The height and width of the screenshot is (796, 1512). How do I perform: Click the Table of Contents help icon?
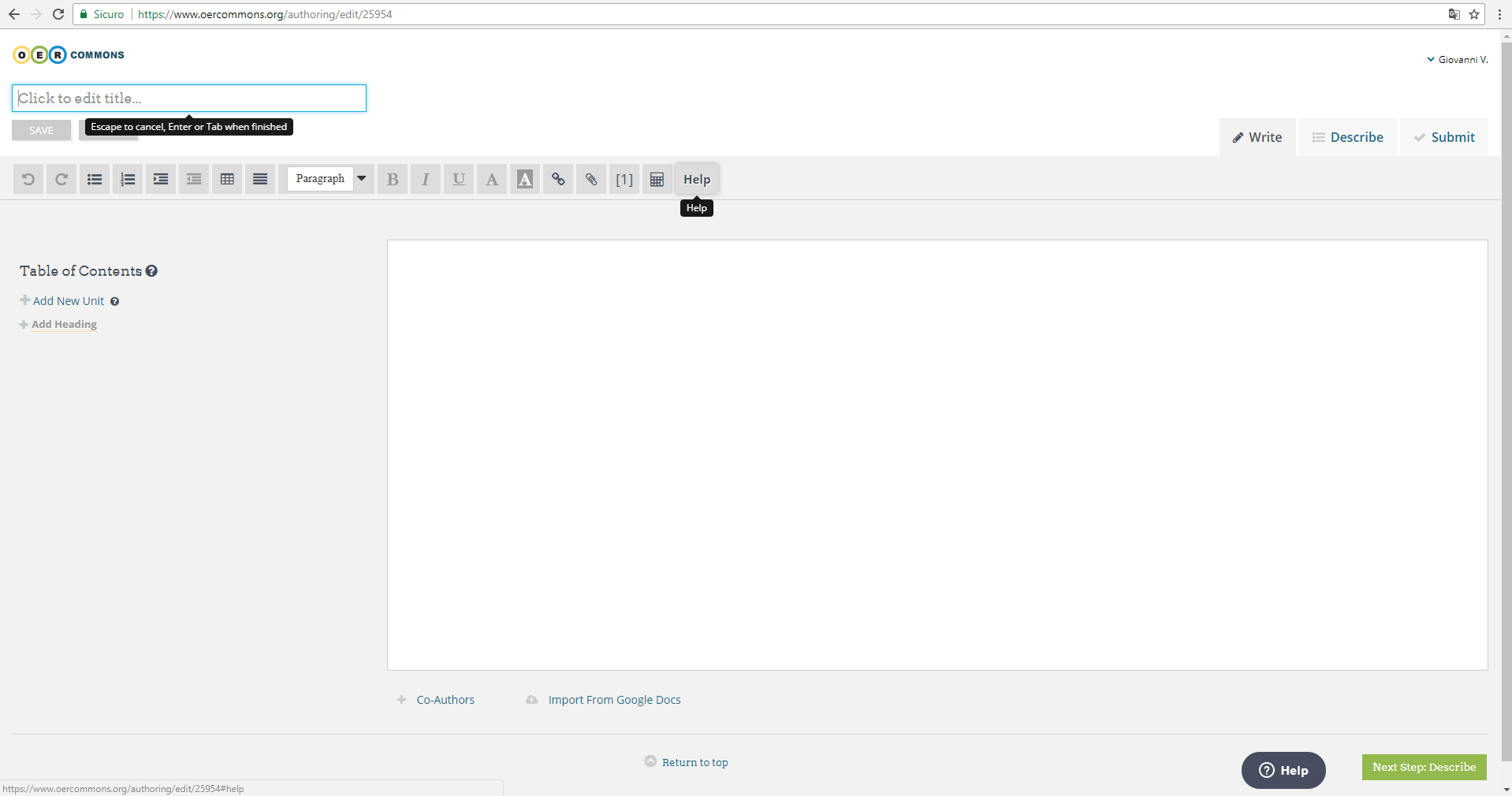tap(151, 271)
